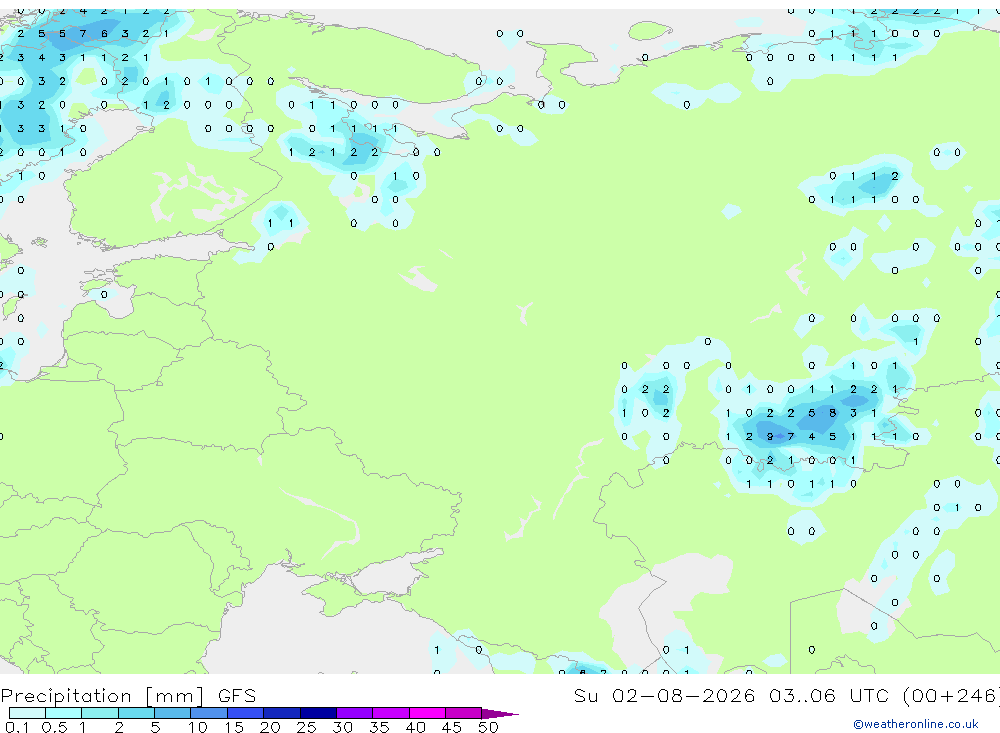
Task: Click the arrow tip past 50 on legend
Action: pyautogui.click(x=501, y=714)
